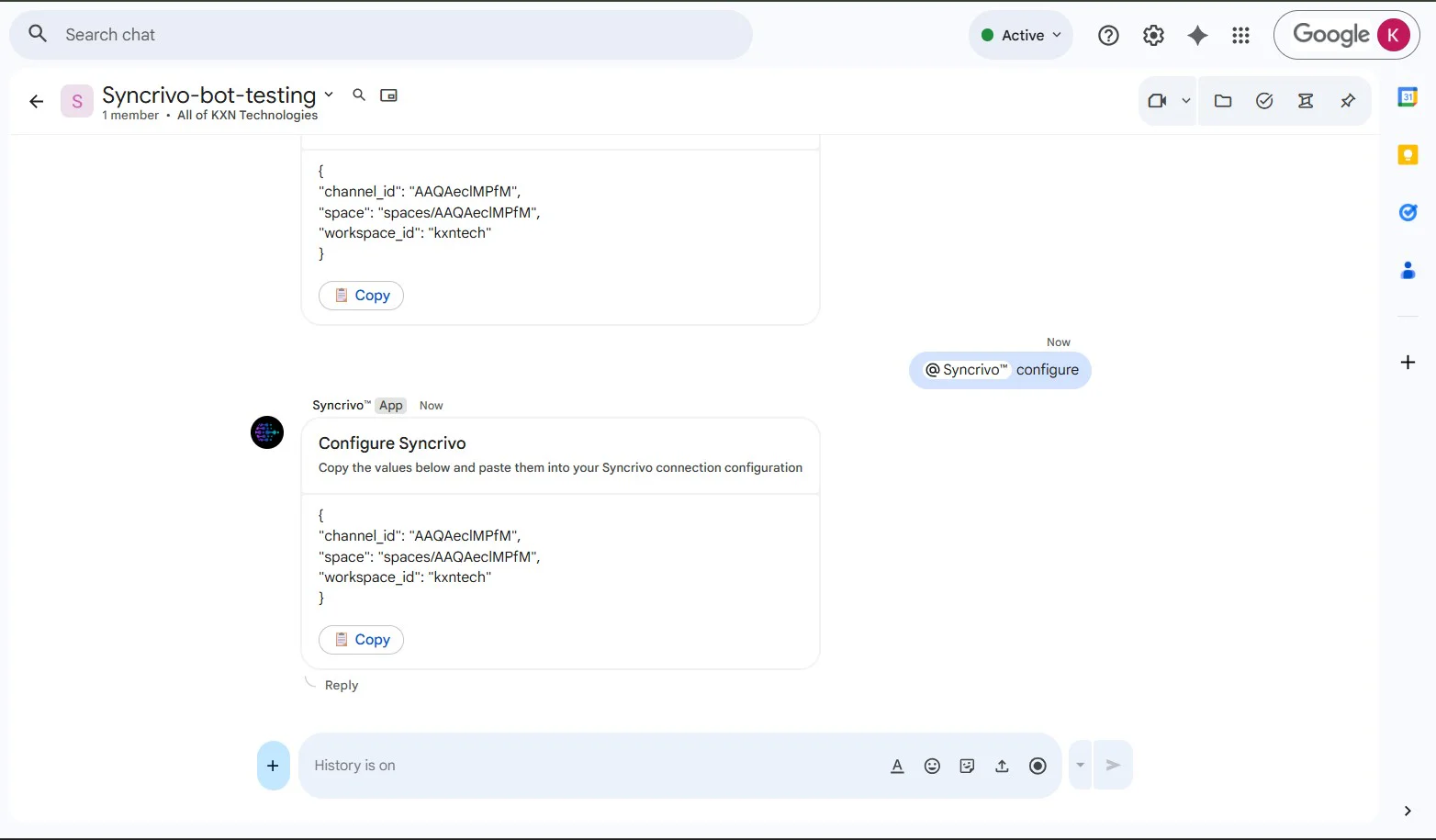This screenshot has height=840, width=1436.
Task: Open the Google Tasks side panel icon
Action: click(x=1408, y=212)
